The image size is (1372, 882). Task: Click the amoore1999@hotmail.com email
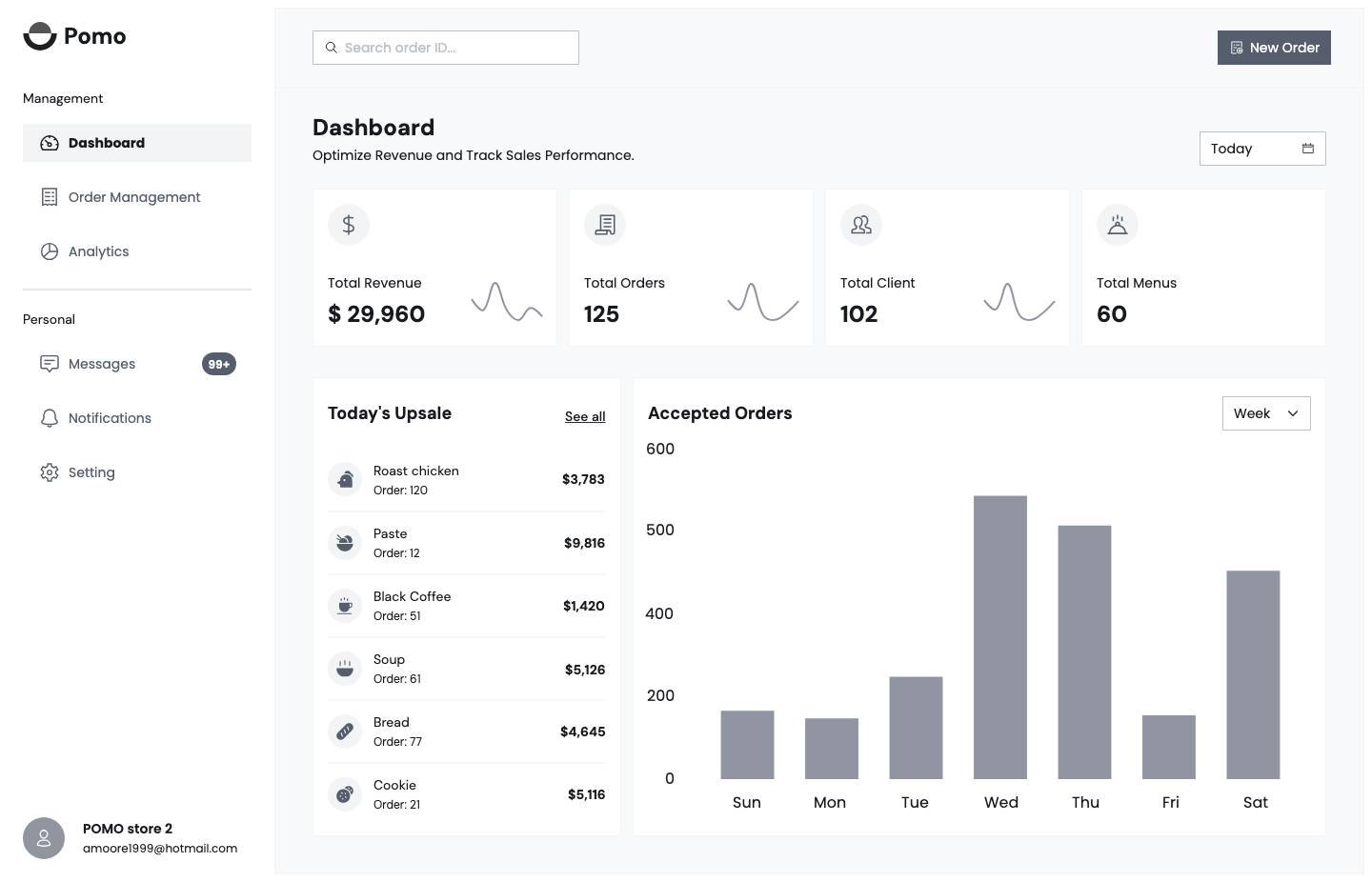click(x=160, y=849)
